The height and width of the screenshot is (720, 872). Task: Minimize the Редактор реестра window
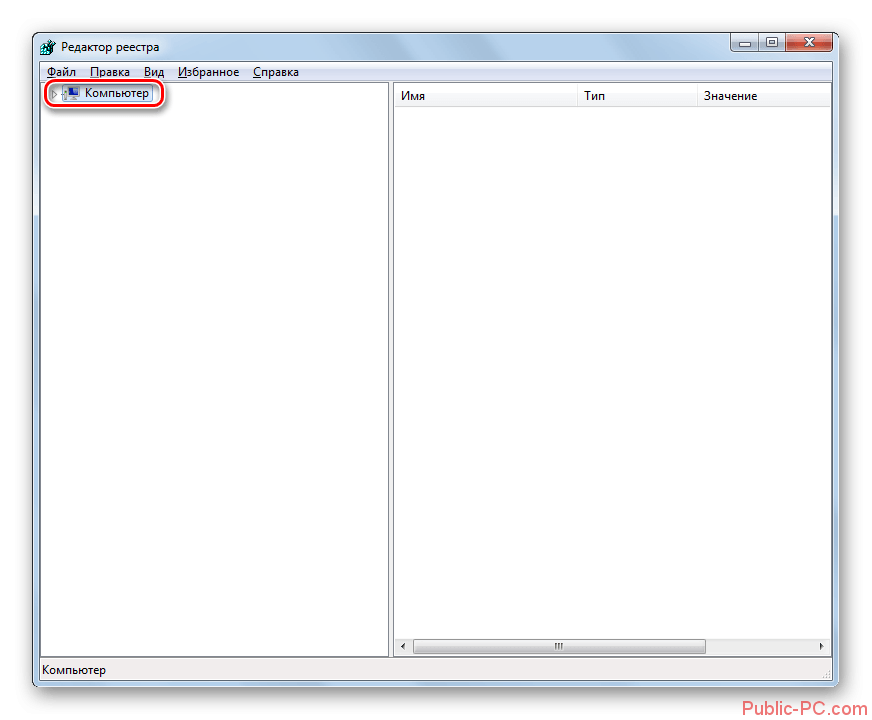pos(744,42)
